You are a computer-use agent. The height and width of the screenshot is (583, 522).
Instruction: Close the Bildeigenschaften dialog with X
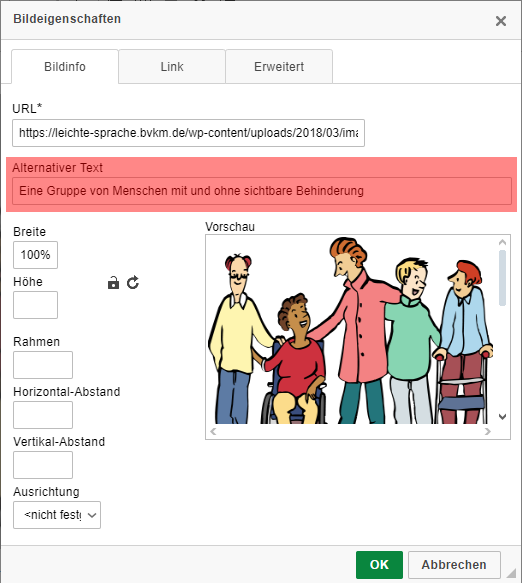tap(501, 21)
